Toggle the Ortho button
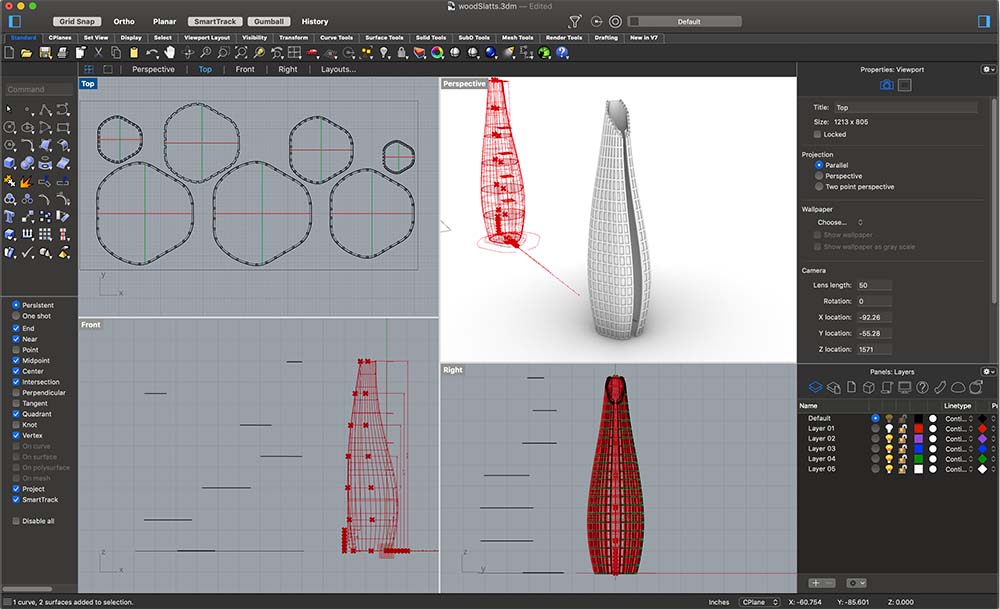1000x609 pixels. (x=124, y=21)
